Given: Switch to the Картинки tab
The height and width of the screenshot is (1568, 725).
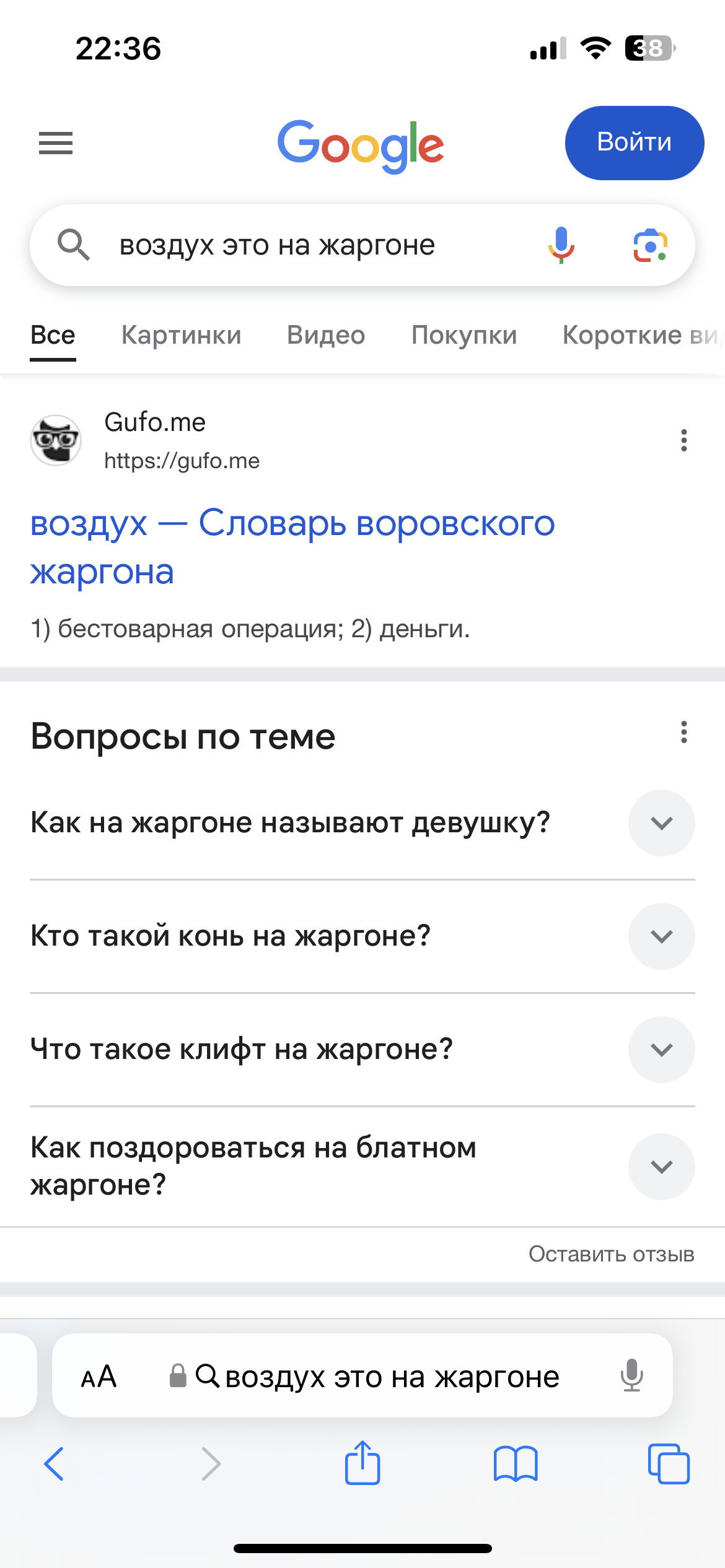Looking at the screenshot, I should pos(181,335).
